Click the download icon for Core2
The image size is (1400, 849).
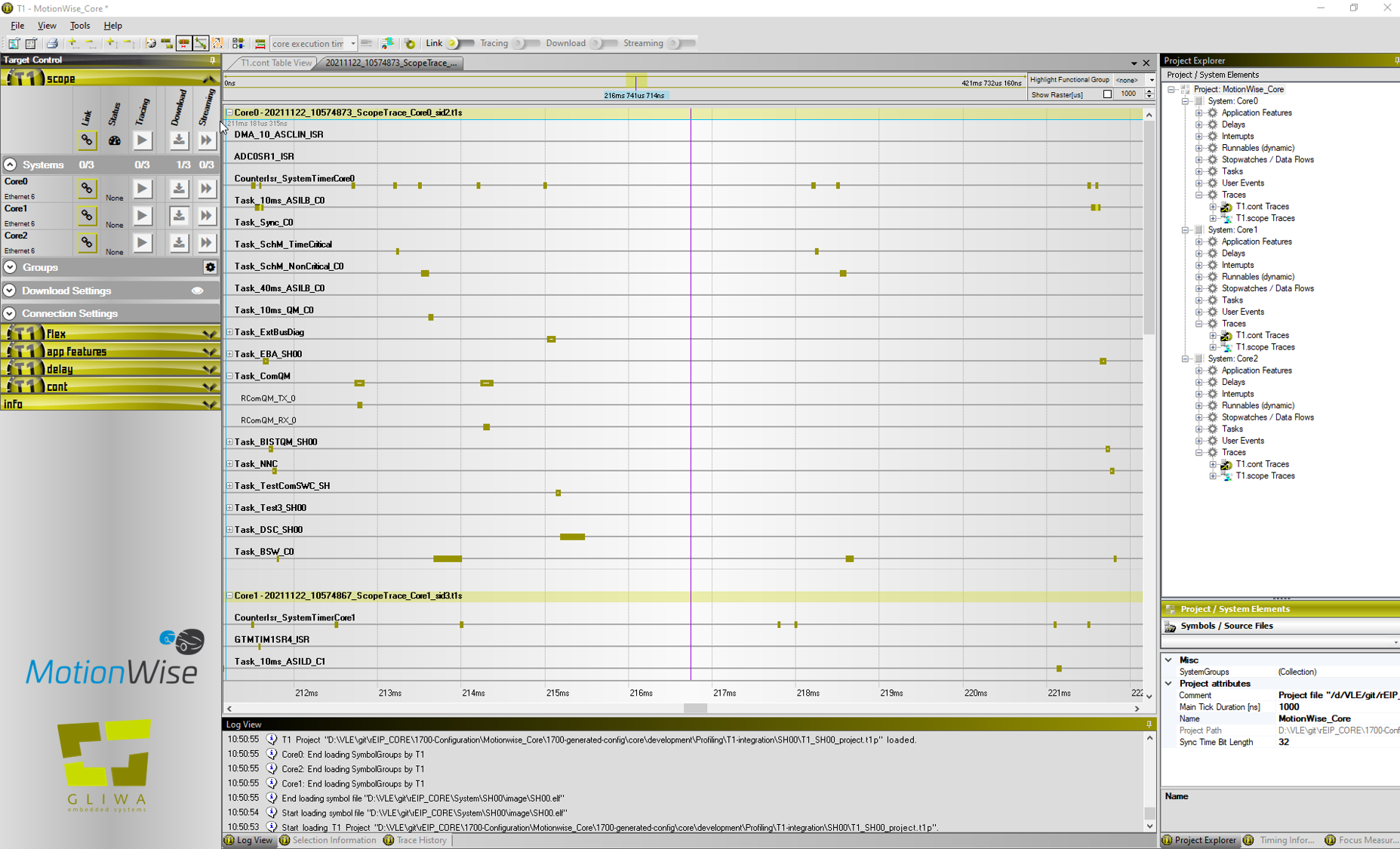pos(178,243)
